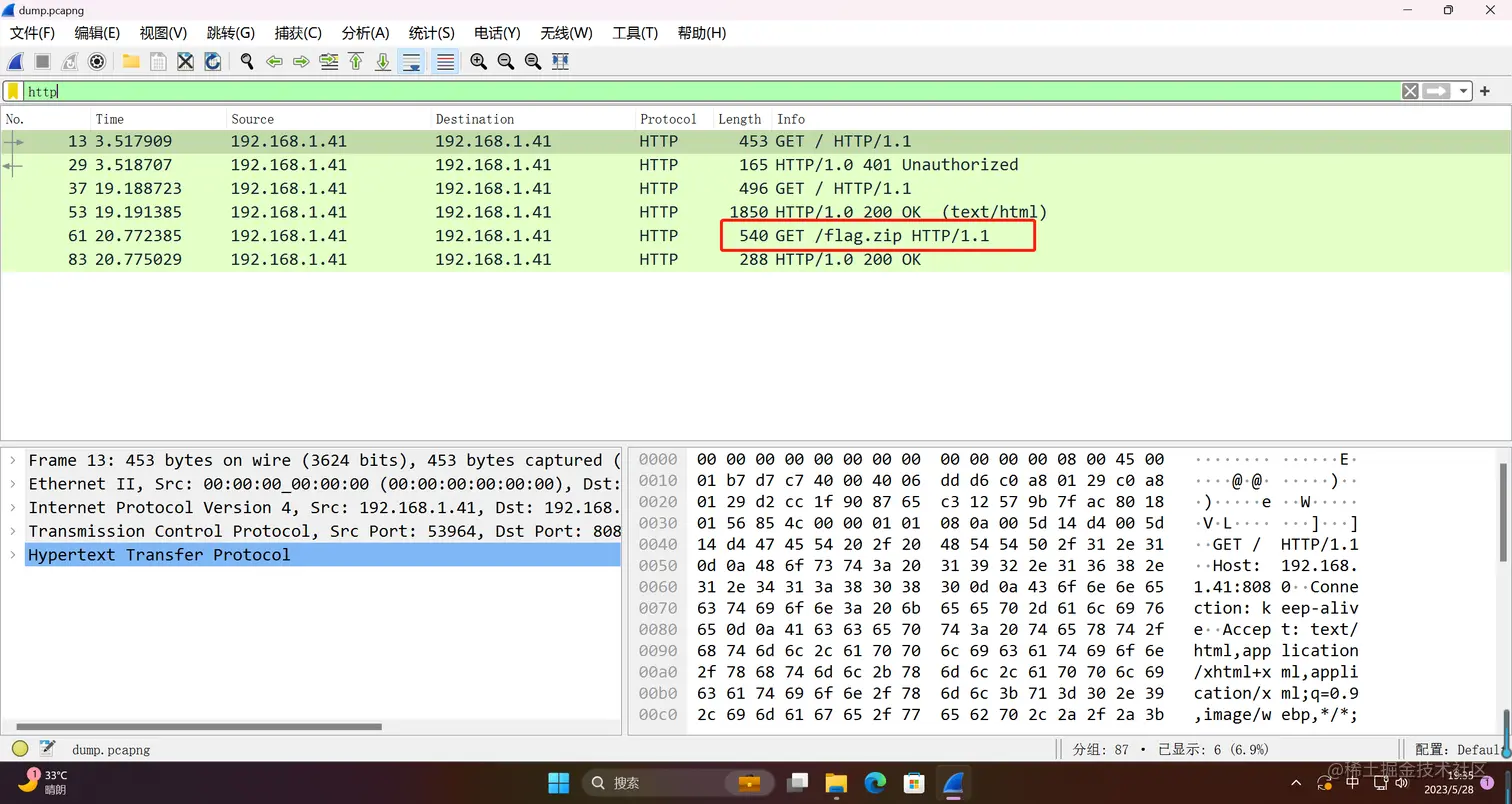Expand the Ethernet II tree node
This screenshot has height=804, width=1512.
(x=12, y=484)
